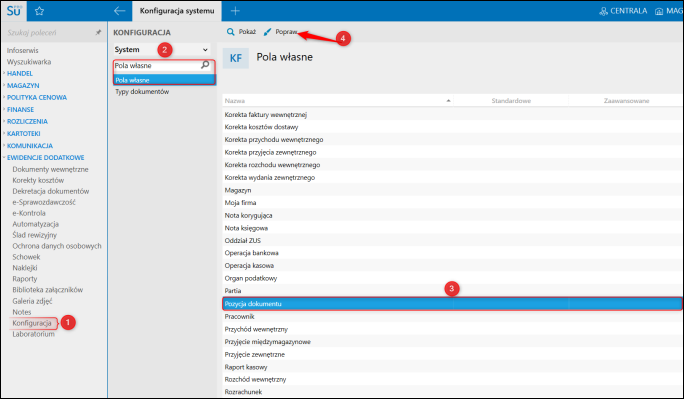Open Konfiguracja in left sidebar
Viewport: 684px width, 399px height.
(x=32, y=323)
